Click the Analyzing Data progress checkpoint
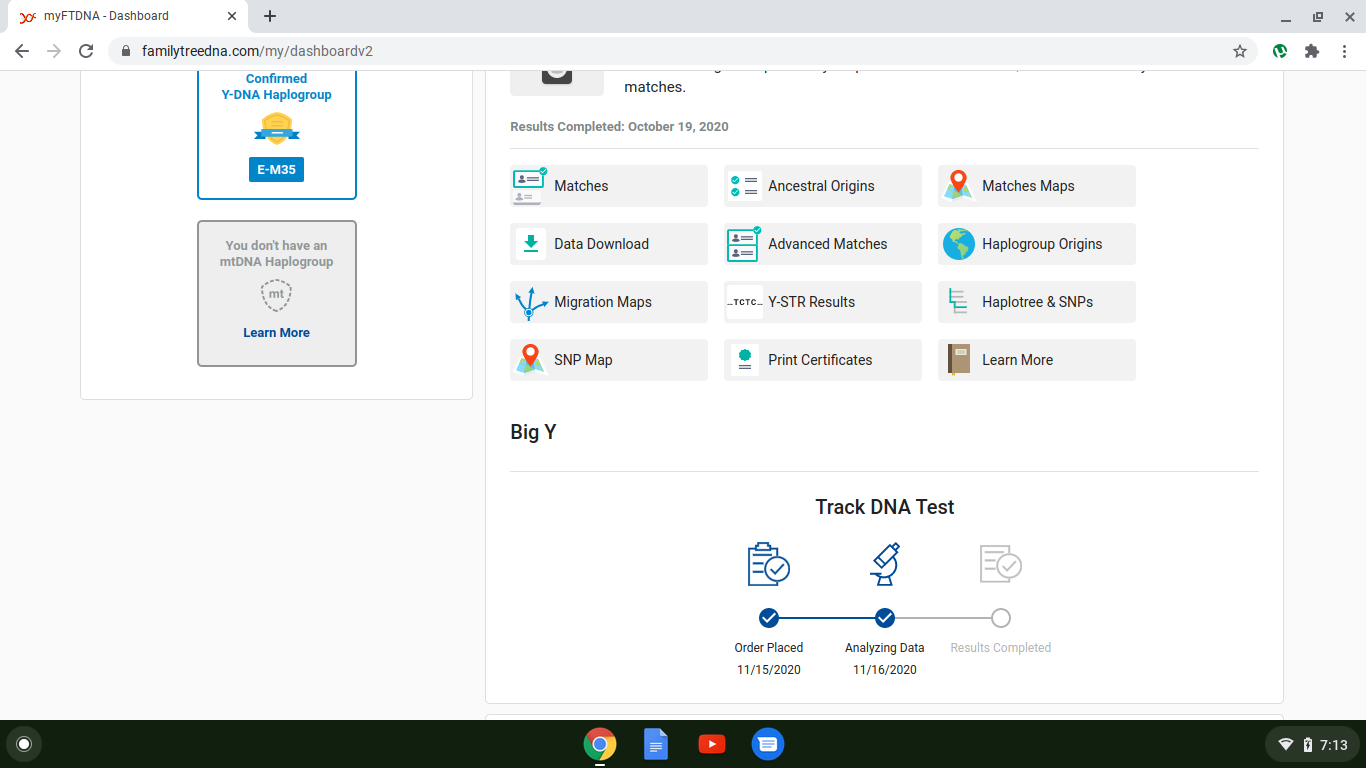The height and width of the screenshot is (768, 1366). click(x=885, y=617)
